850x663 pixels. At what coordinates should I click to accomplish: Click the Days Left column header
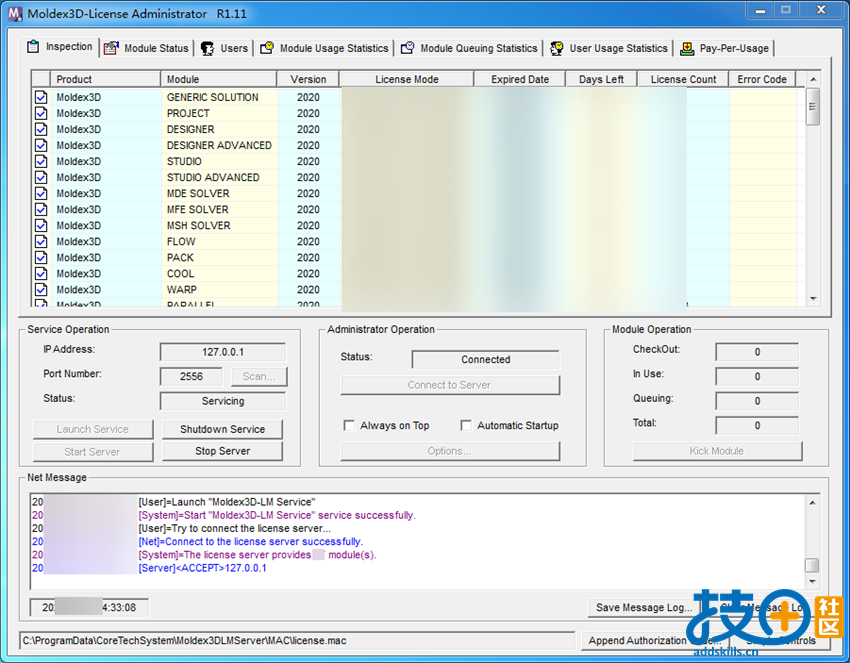tap(601, 79)
